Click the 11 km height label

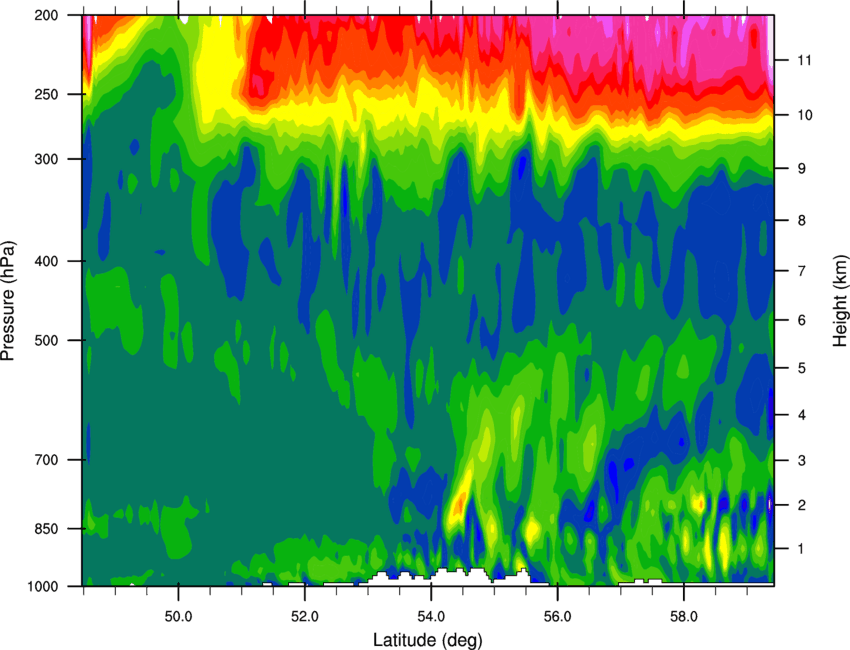point(805,60)
